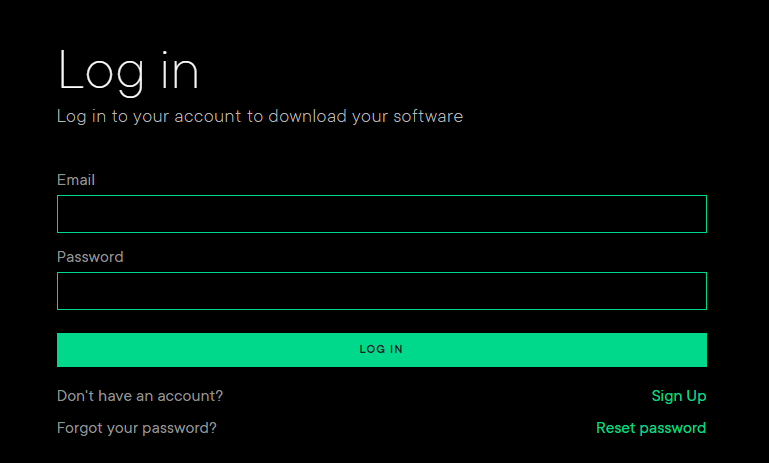This screenshot has height=463, width=769.
Task: Click the green link next to "Forgot your password?"
Action: (650, 428)
